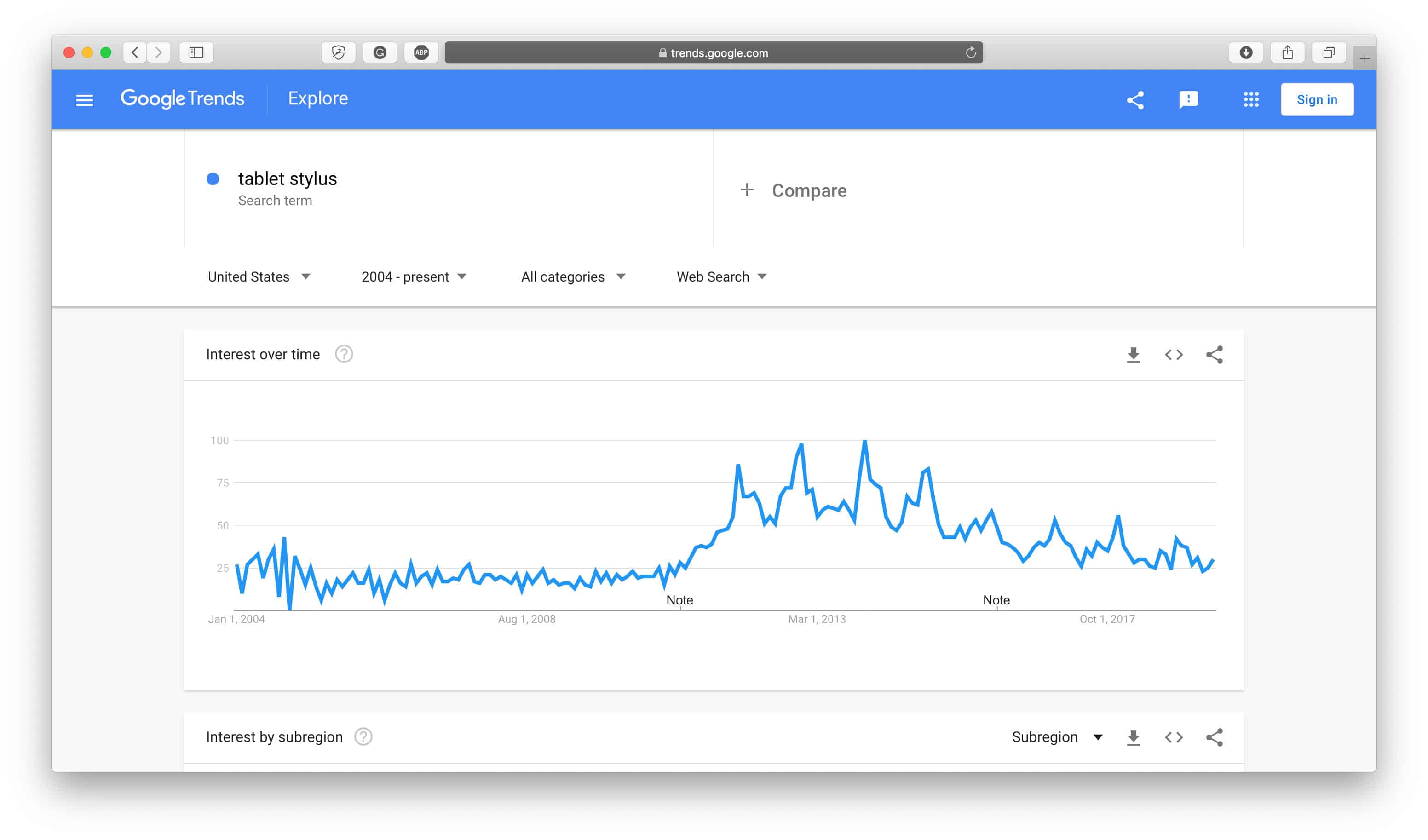Viewport: 1428px width, 840px height.
Task: Click the Jan 1, 2004 axis label
Action: (x=236, y=619)
